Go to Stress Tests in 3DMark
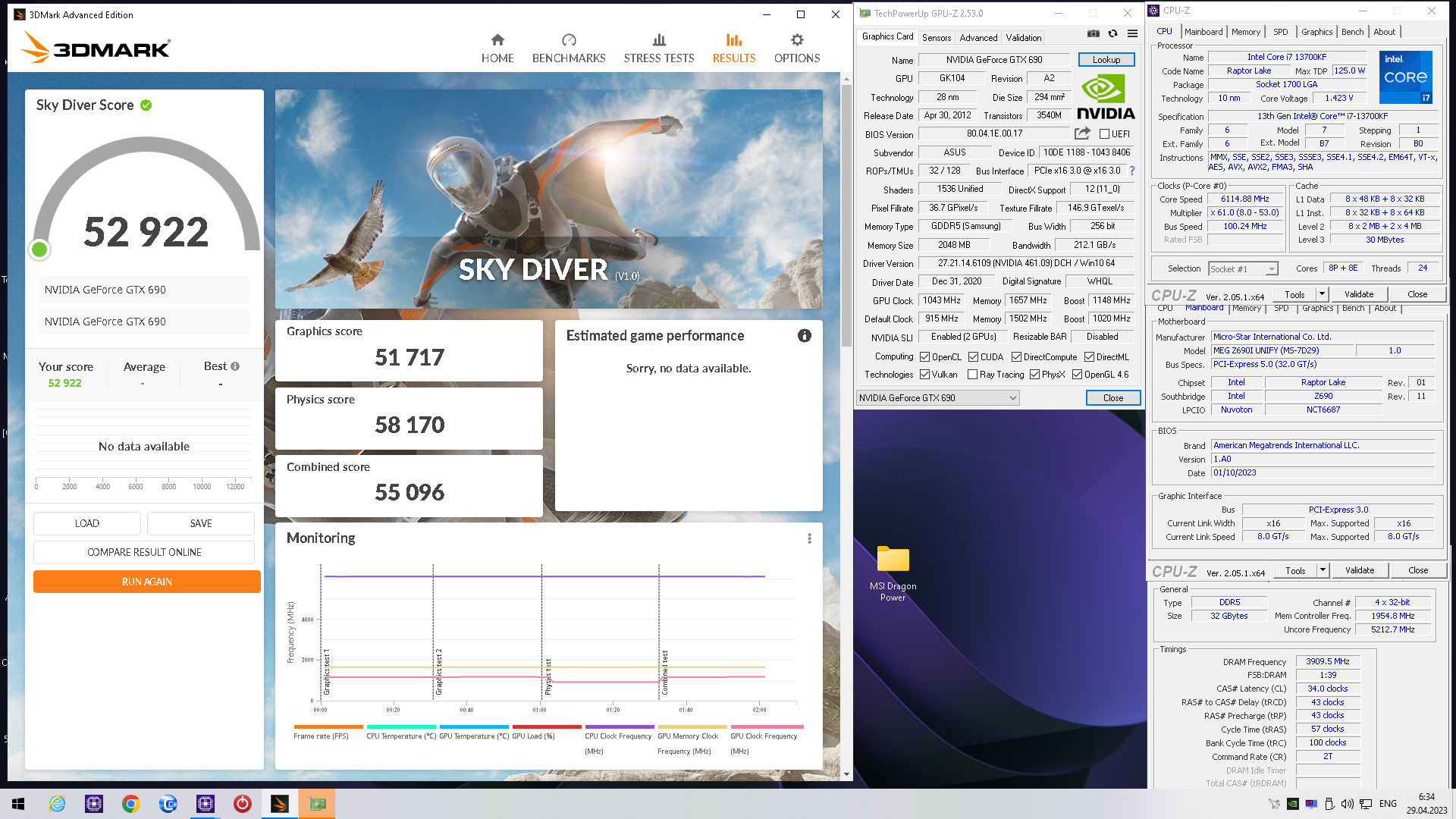Screen dimensions: 1456x819 (659, 49)
